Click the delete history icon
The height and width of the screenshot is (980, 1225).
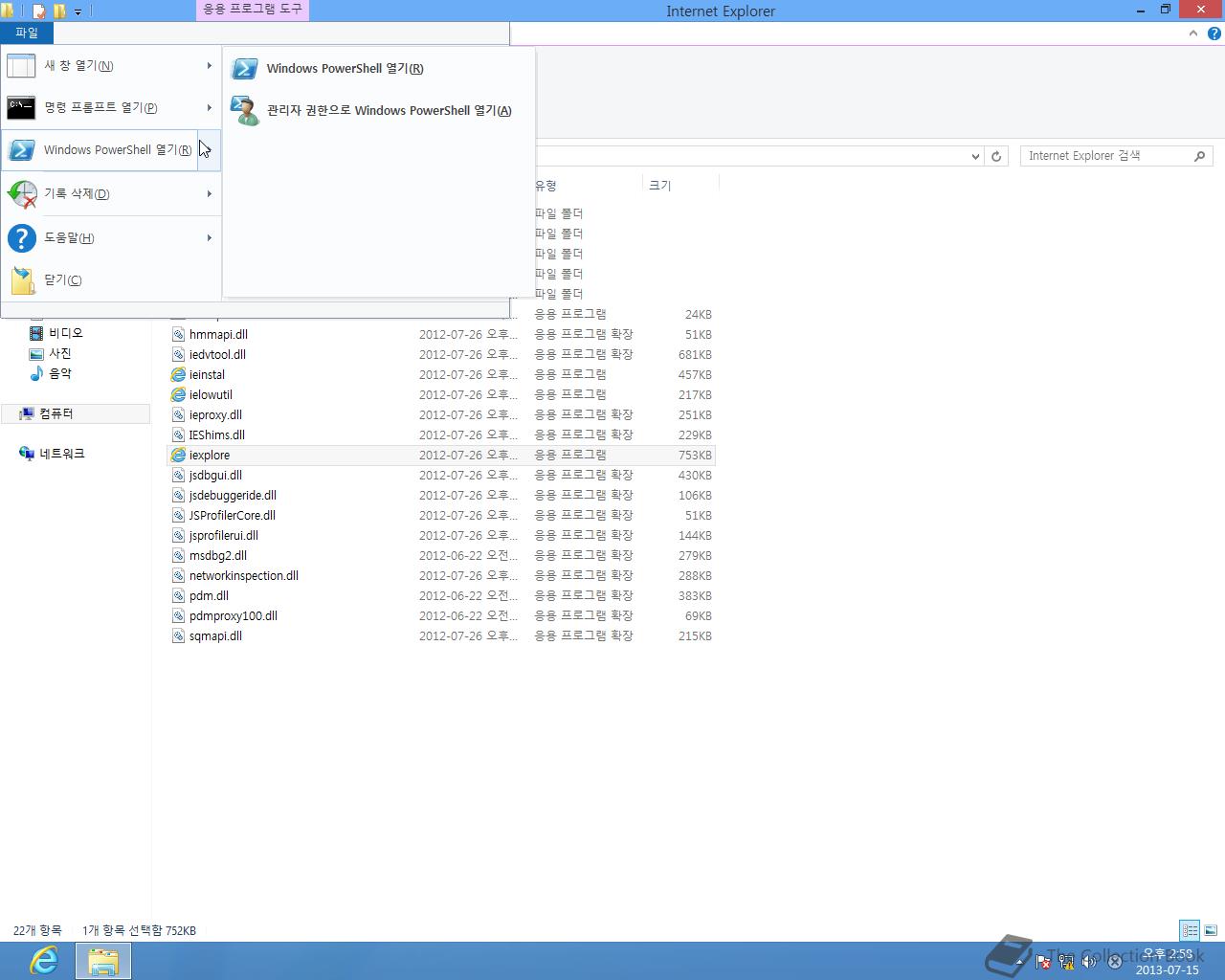[21, 194]
